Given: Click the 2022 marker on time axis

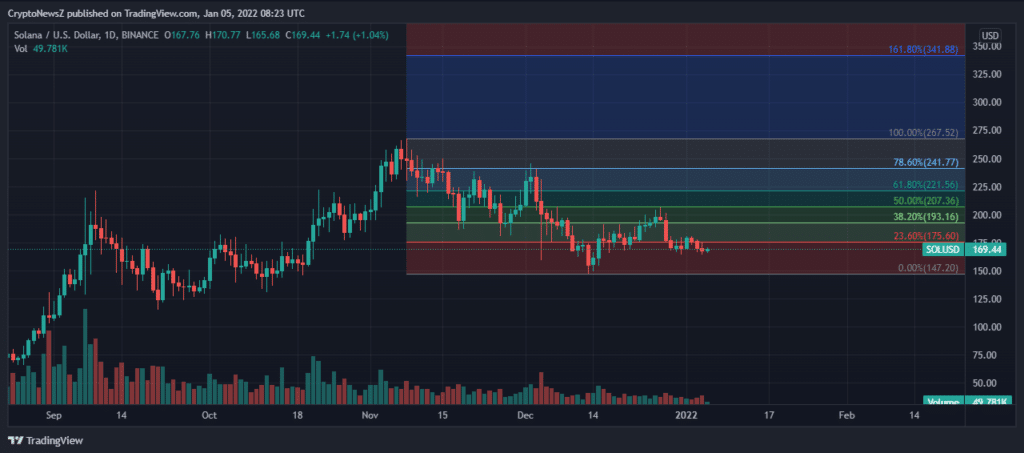Looking at the screenshot, I should (687, 414).
